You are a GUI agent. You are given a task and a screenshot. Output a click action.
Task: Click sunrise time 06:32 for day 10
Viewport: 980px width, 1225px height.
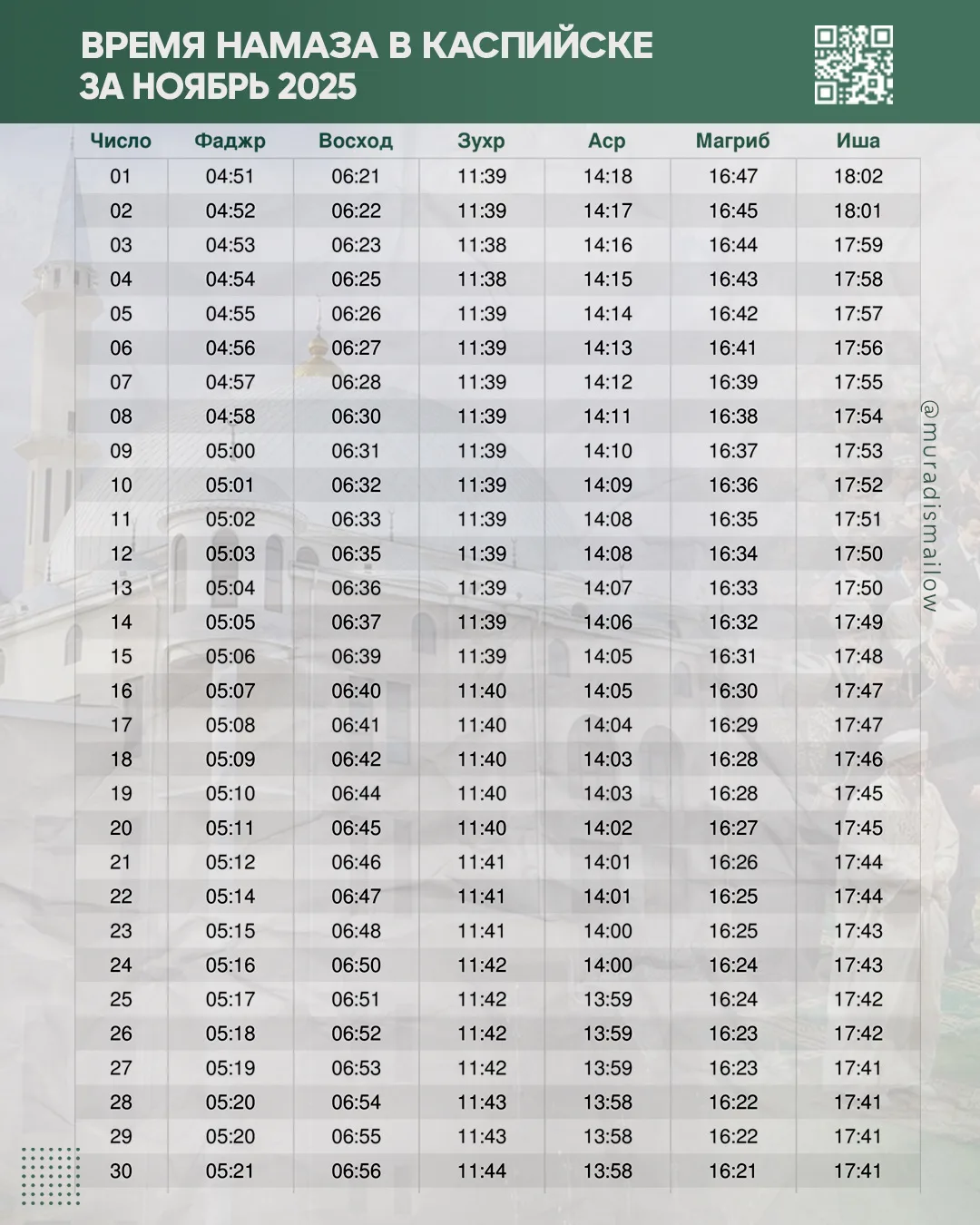tap(356, 485)
